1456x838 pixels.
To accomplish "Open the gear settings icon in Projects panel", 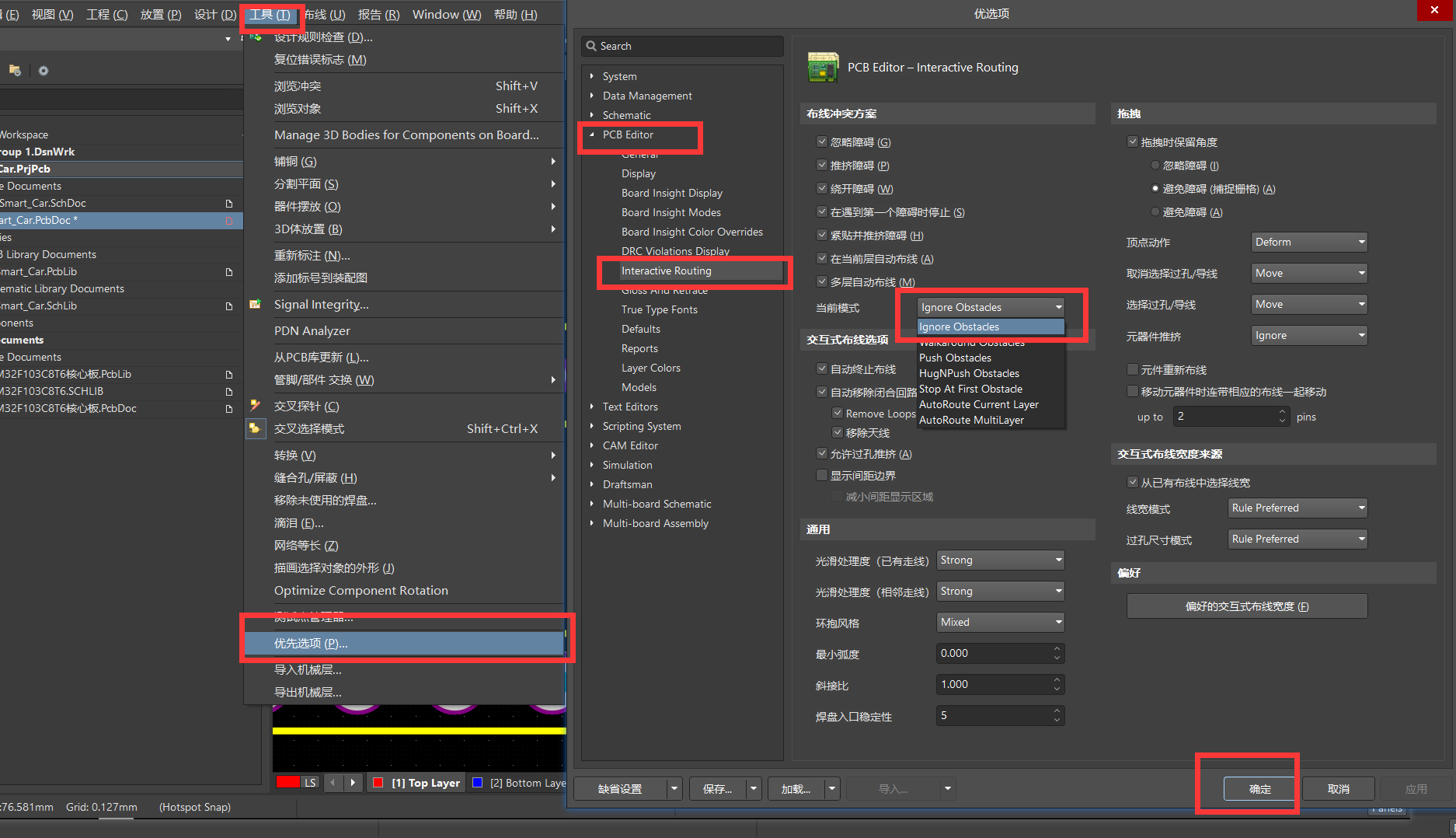I will point(44,71).
